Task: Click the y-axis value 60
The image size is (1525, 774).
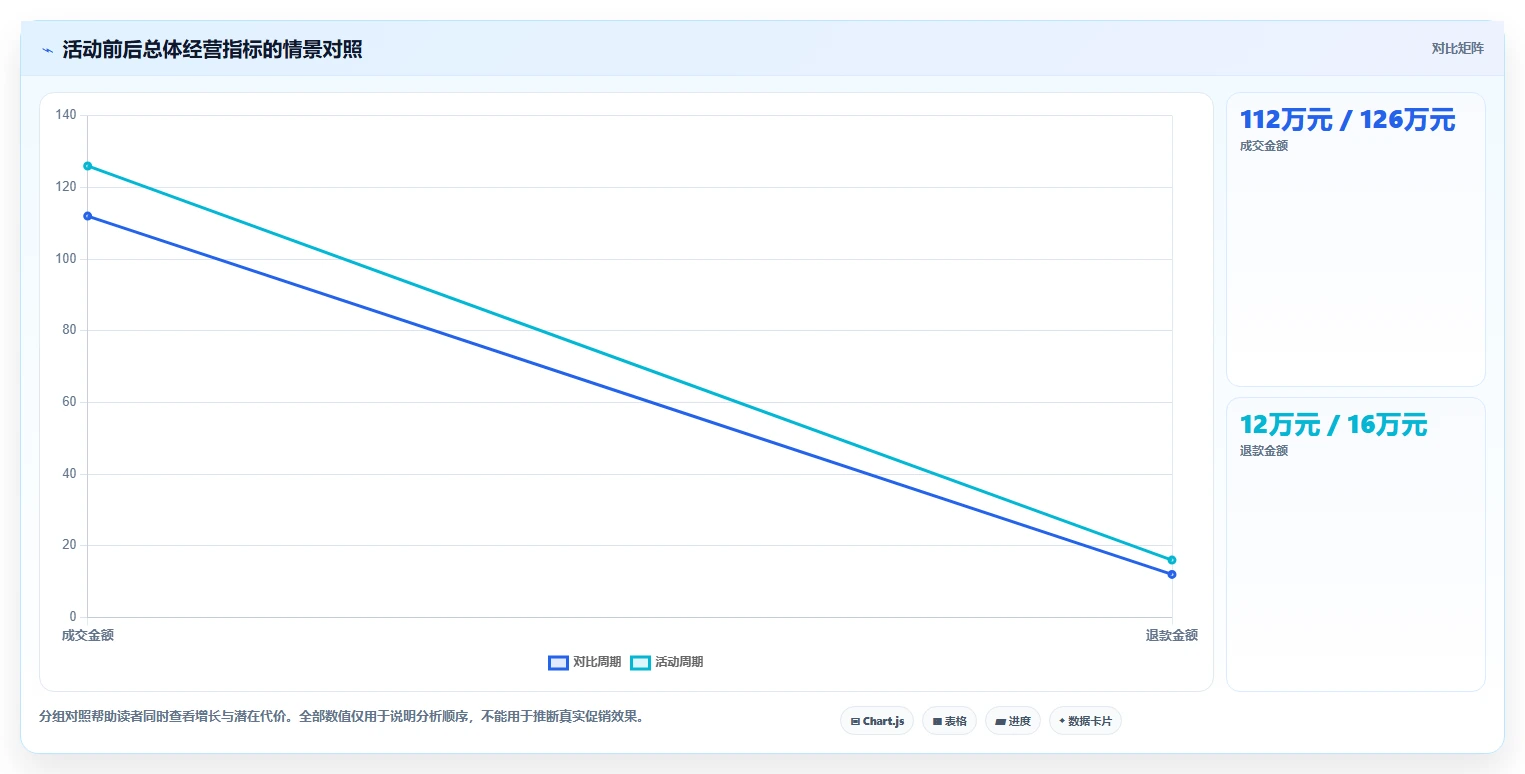Action: coord(69,402)
